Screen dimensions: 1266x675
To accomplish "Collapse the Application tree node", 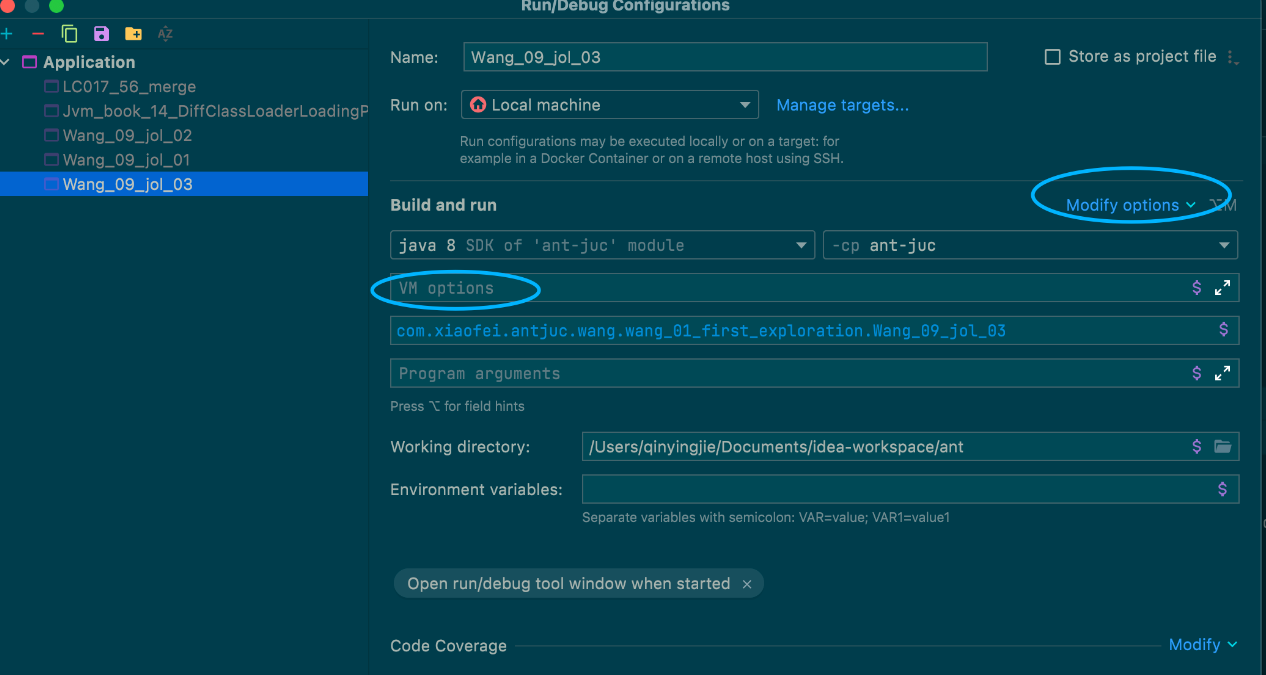I will (7, 62).
